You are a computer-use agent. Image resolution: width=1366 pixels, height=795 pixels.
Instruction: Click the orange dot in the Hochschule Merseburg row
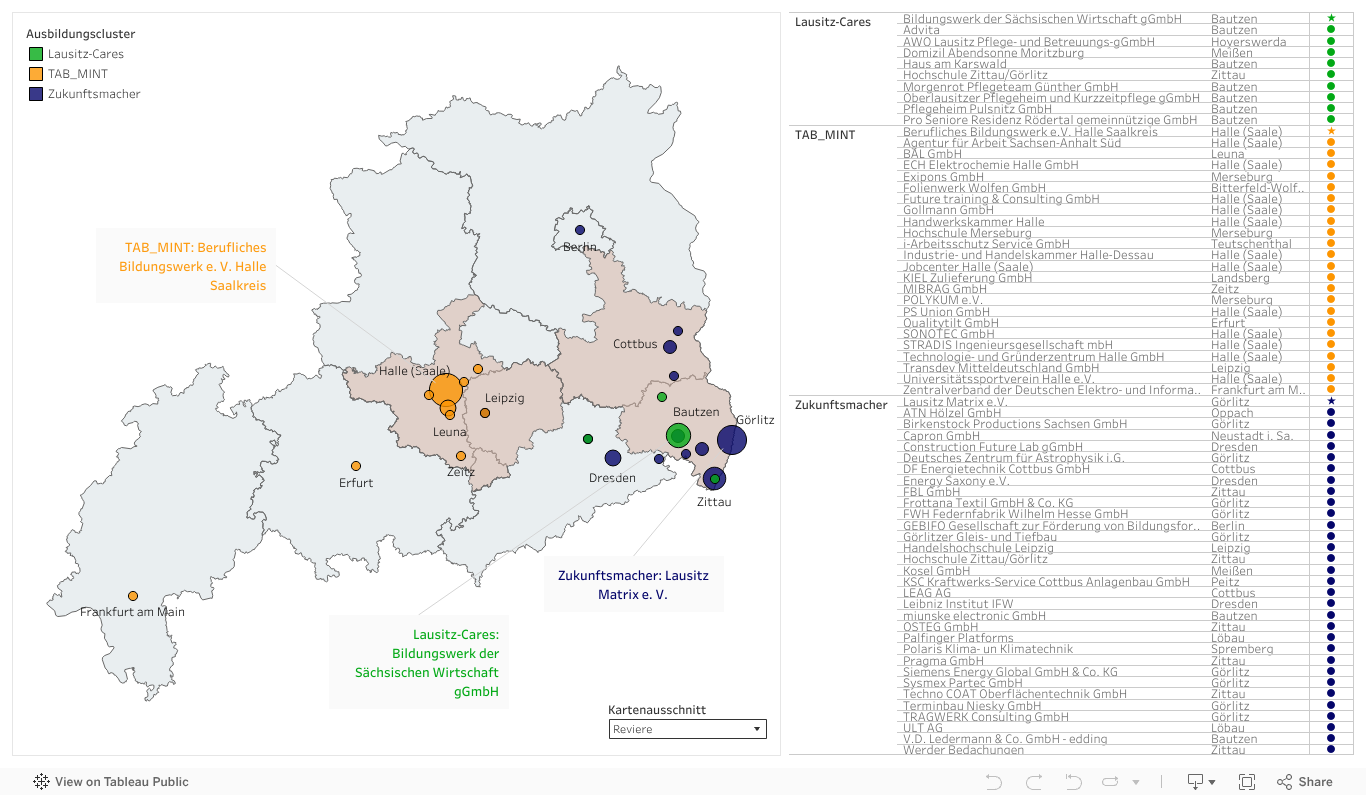[x=1331, y=232]
